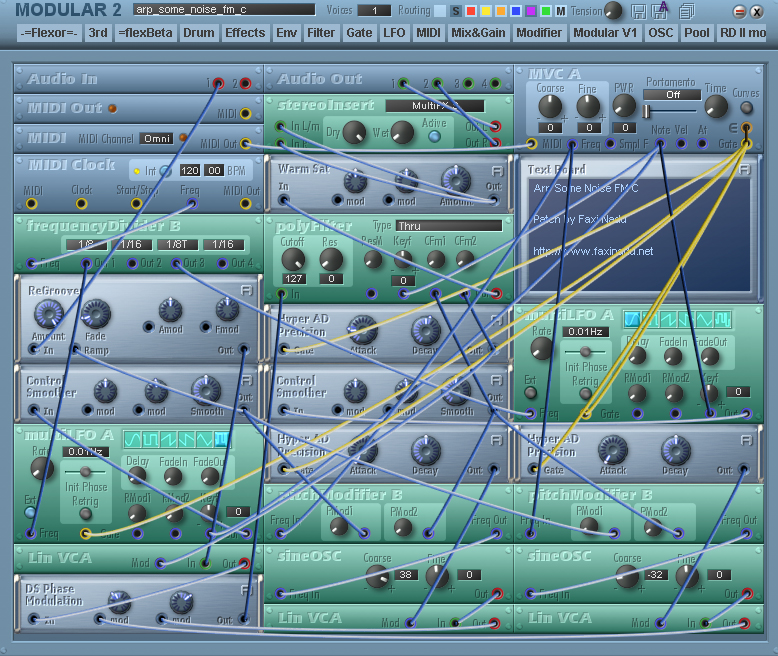Toggle Ext on multiLFO A below Text Board
Viewport: 778px width, 656px height.
[x=530, y=393]
